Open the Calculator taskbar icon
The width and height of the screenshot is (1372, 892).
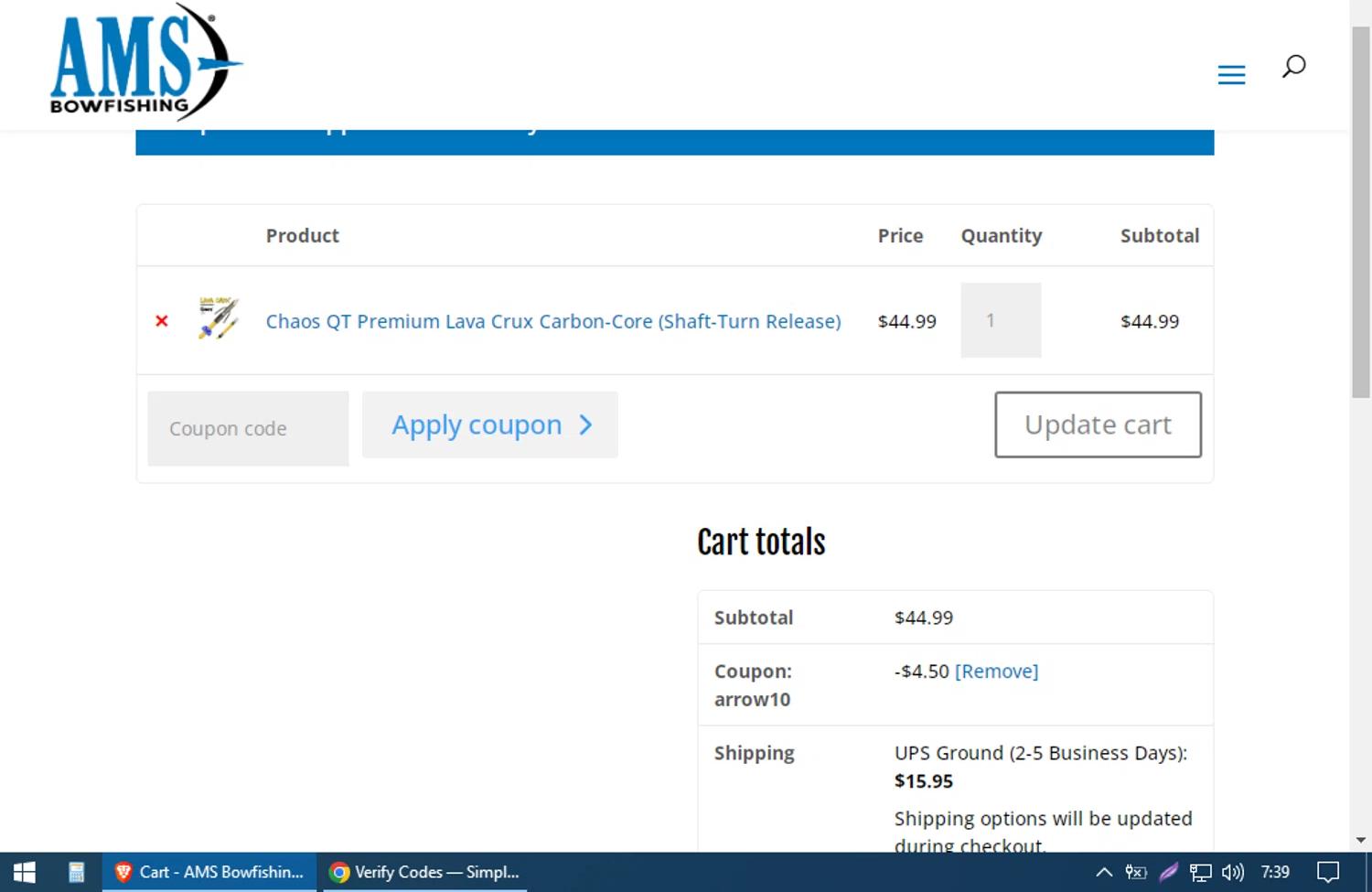77,872
